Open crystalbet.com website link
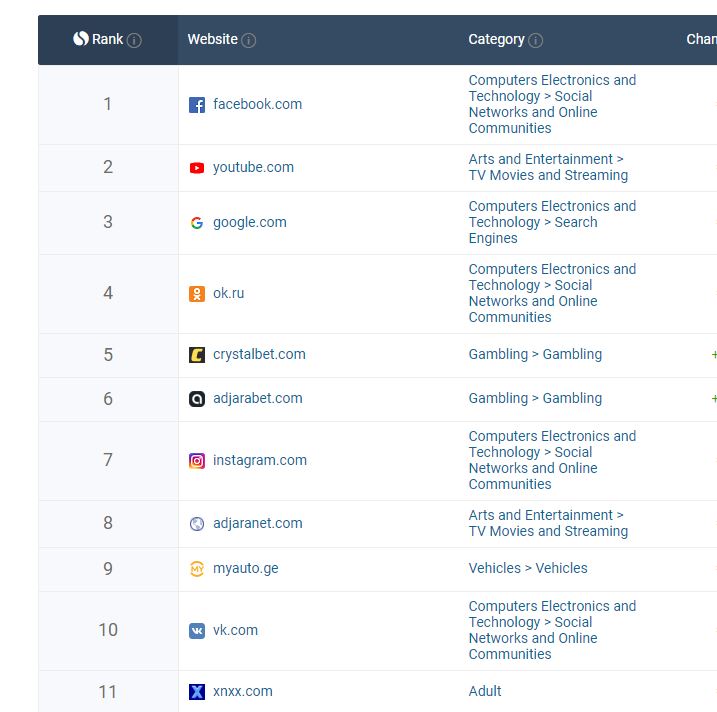This screenshot has width=717, height=712. coord(259,354)
